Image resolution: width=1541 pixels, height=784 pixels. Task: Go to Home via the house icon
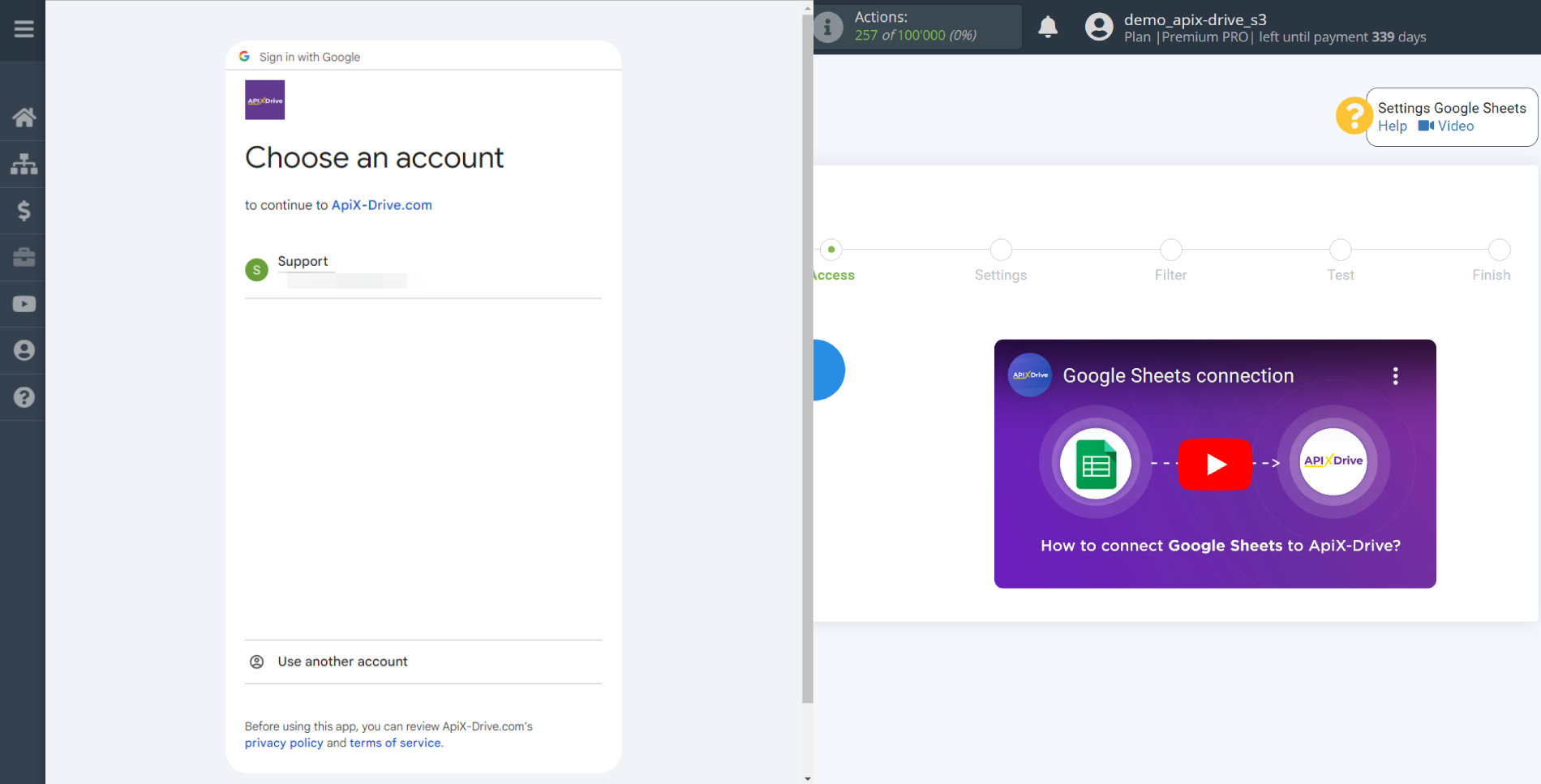click(x=24, y=118)
